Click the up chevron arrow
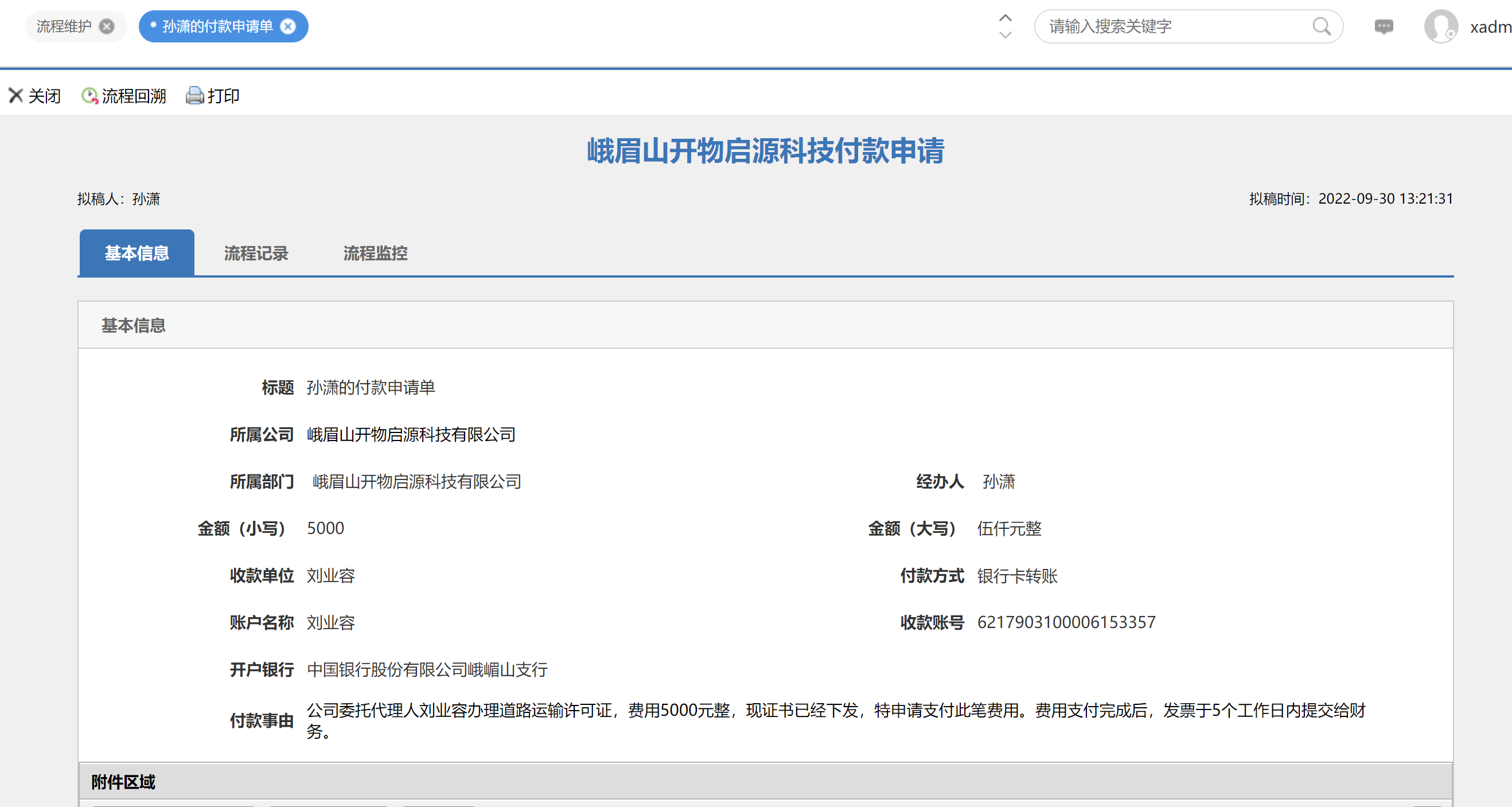This screenshot has width=1512, height=807. [1005, 18]
